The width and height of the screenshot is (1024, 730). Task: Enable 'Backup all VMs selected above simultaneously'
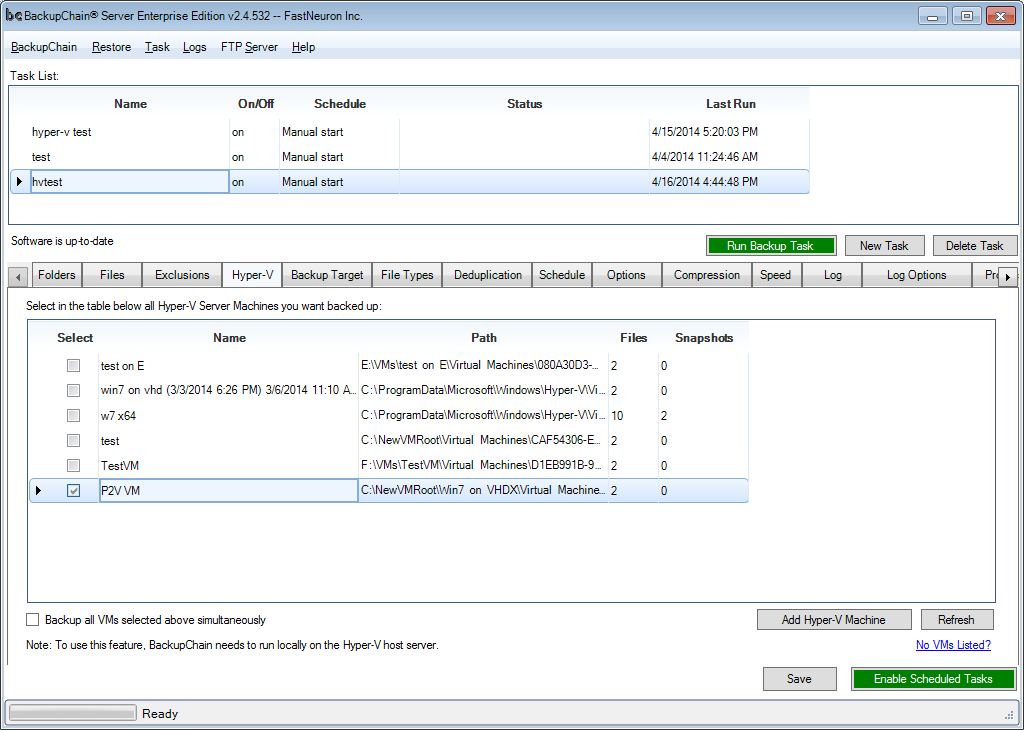coord(33,620)
